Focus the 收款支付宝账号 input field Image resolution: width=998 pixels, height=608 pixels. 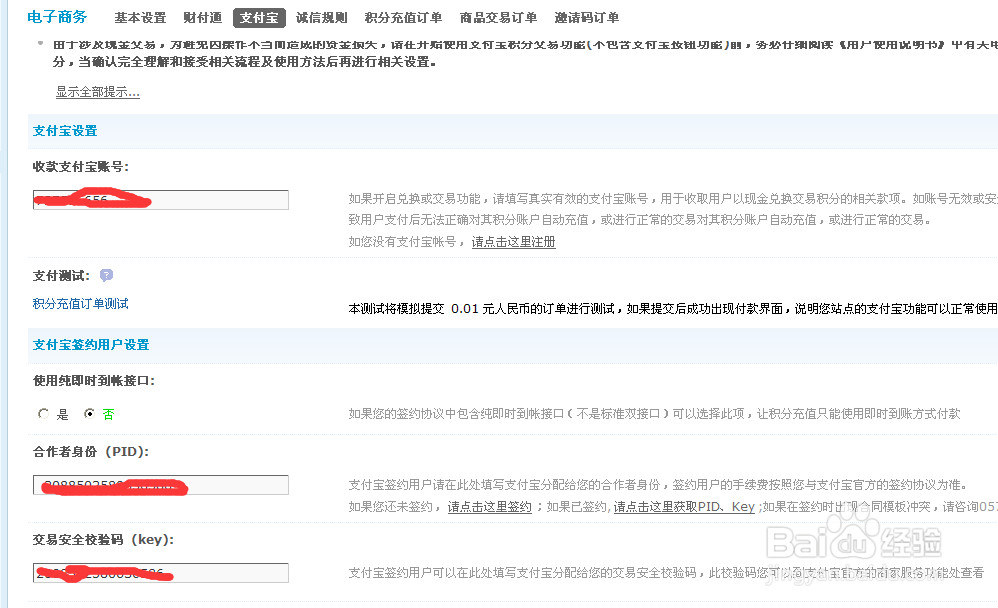tap(160, 200)
